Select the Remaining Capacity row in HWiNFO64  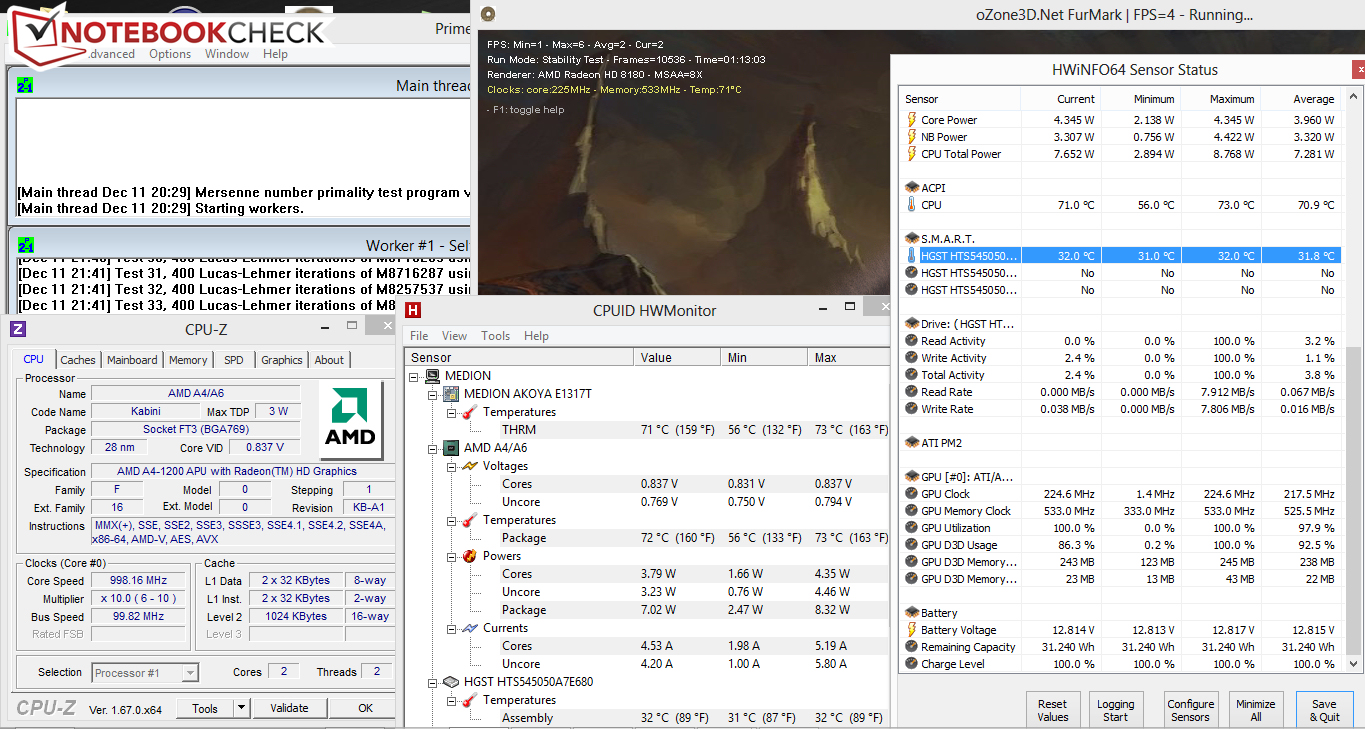[1122, 647]
